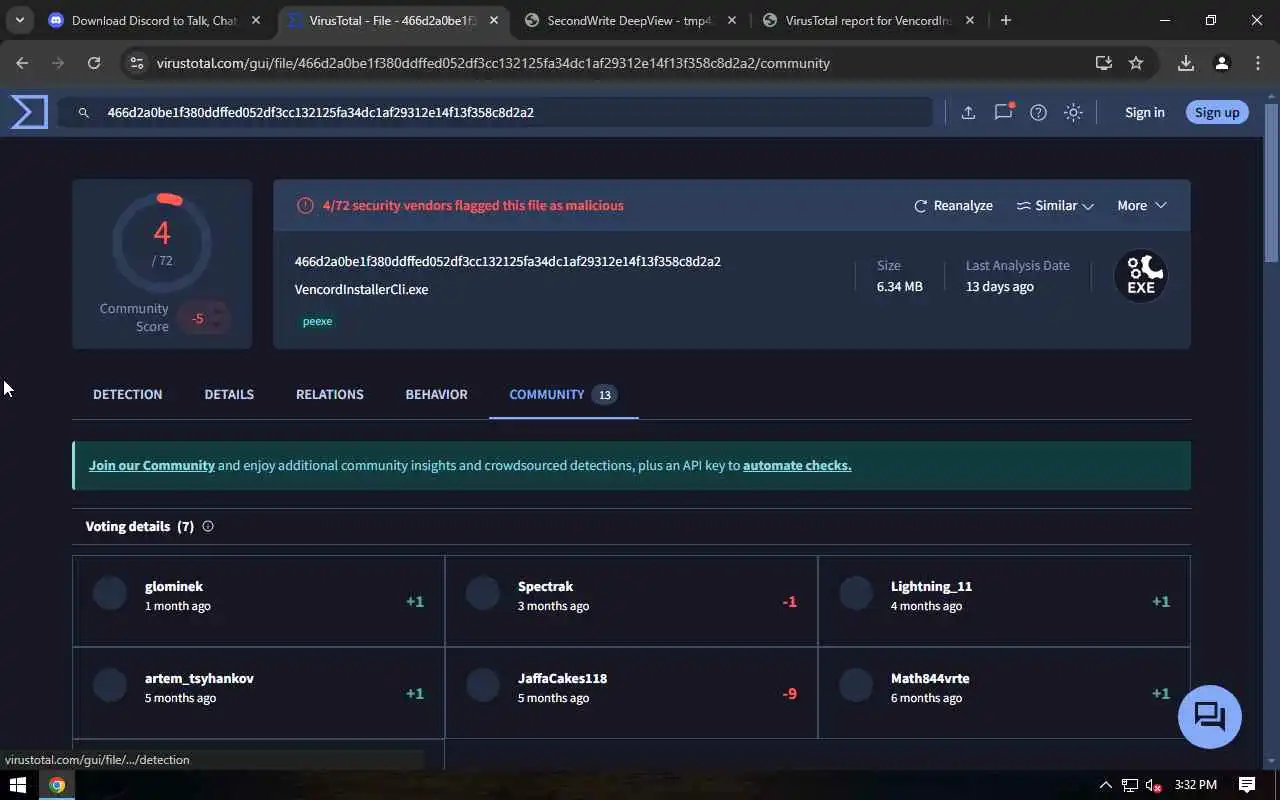Click the muted volume tray icon
1280x800 pixels.
(x=1154, y=785)
